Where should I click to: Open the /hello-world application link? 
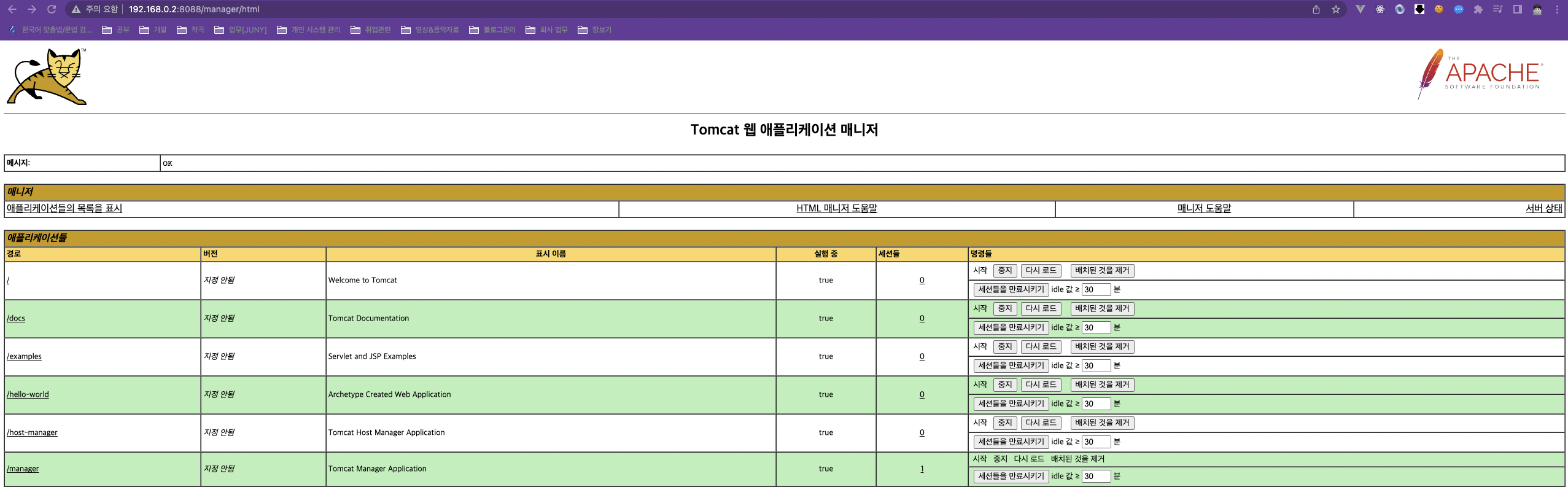[x=28, y=394]
